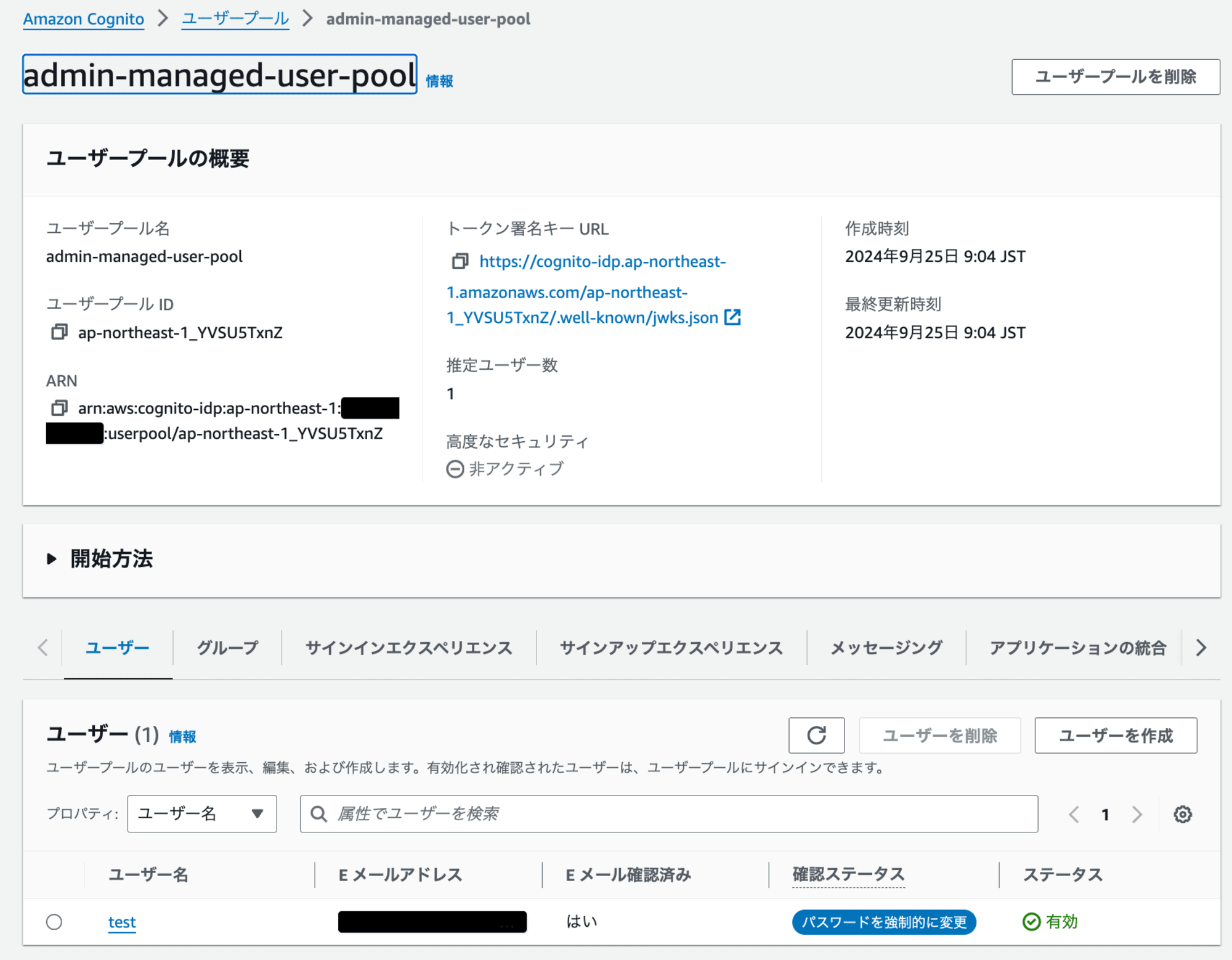
Task: Go to previous users page
Action: pyautogui.click(x=1074, y=814)
